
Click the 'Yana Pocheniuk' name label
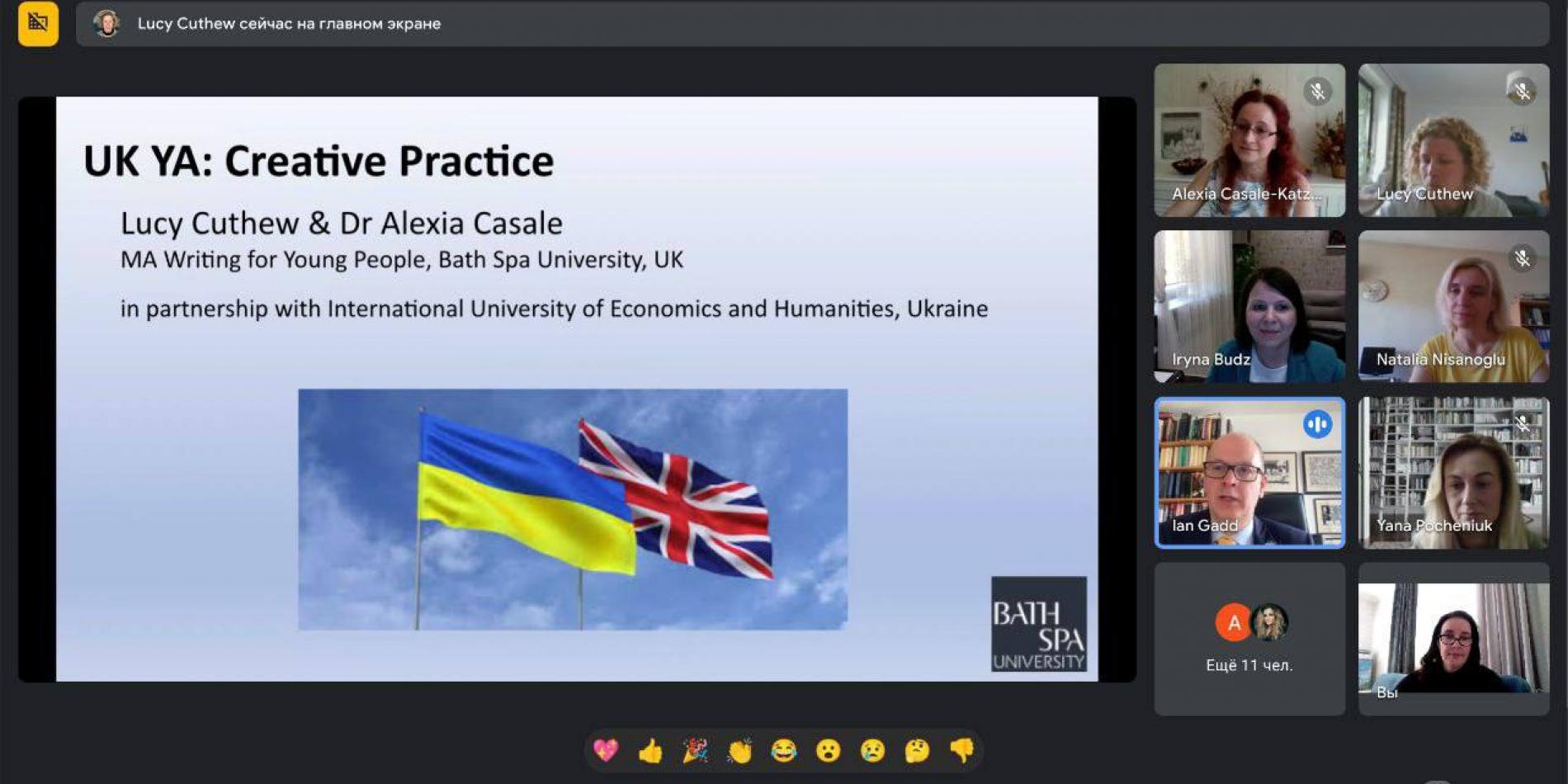point(1434,526)
